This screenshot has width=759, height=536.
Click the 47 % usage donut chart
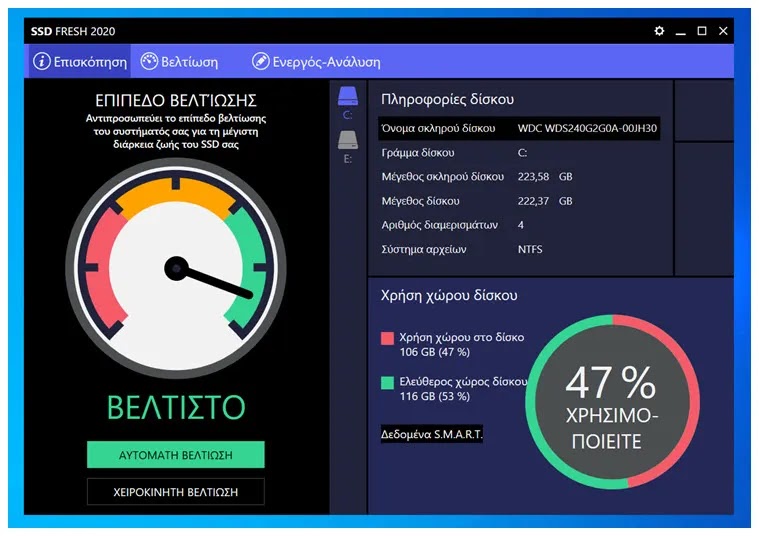point(612,402)
